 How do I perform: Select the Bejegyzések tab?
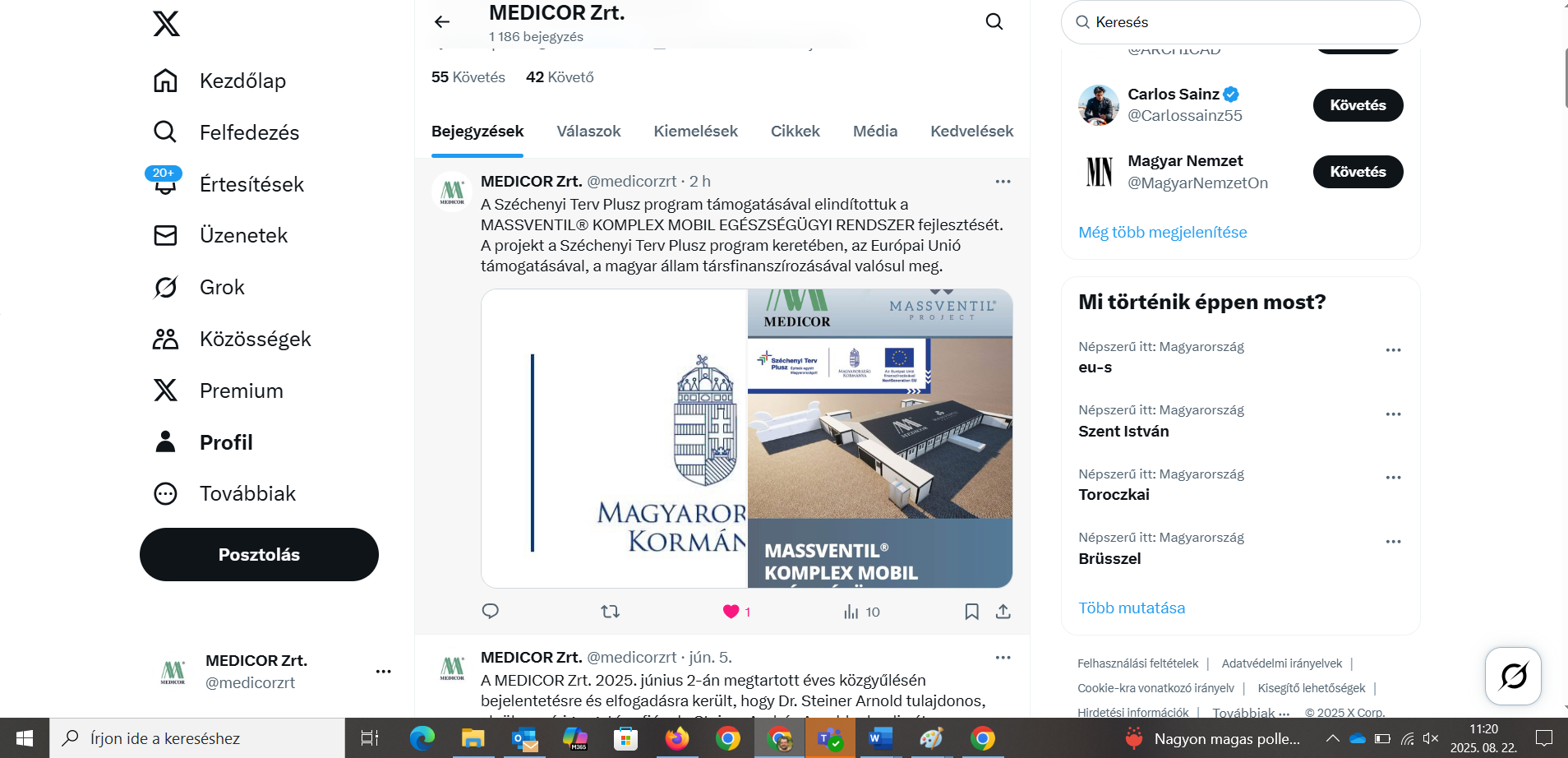click(477, 132)
